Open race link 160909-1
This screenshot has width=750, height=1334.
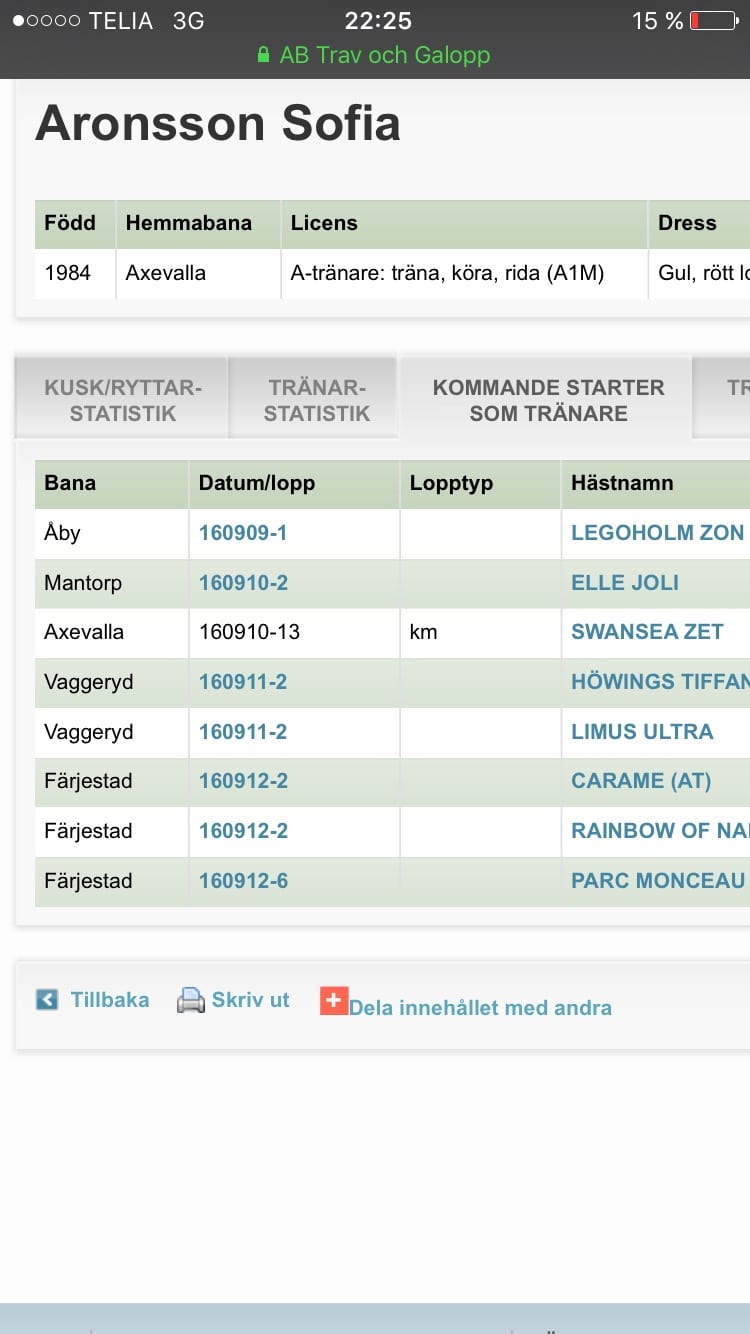(x=243, y=533)
